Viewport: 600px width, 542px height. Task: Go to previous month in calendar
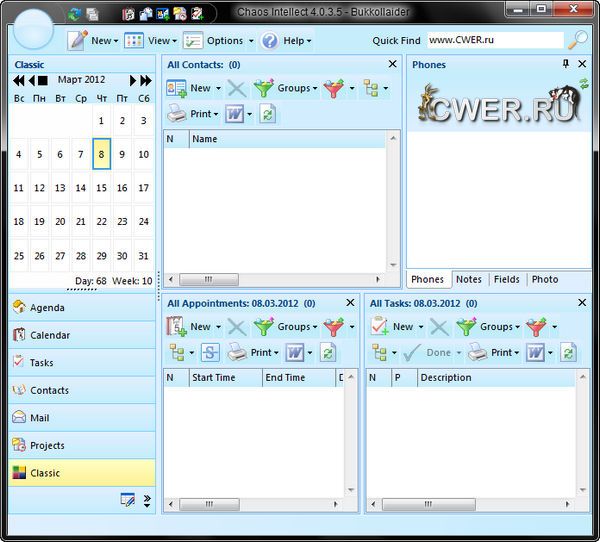pos(31,79)
